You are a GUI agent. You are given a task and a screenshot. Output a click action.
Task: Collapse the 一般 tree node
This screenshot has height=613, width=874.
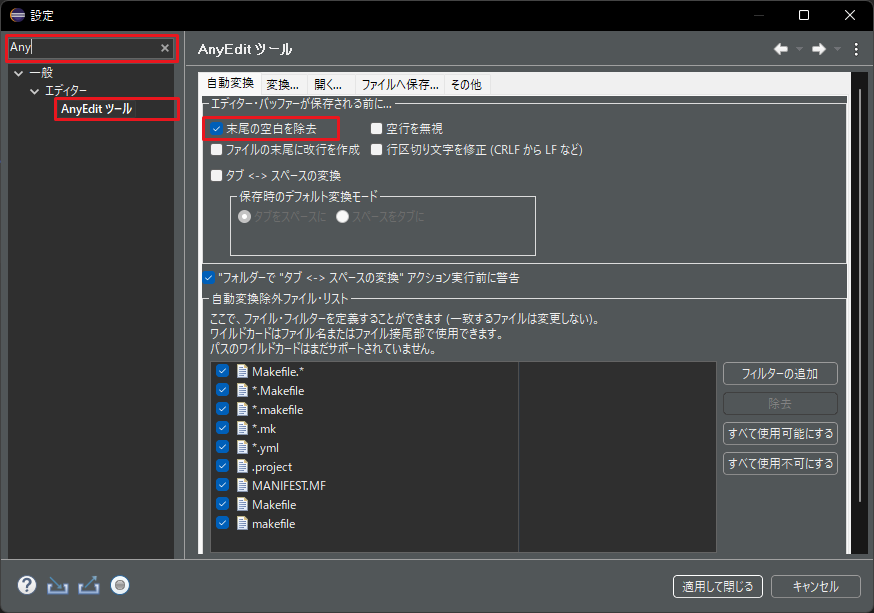pyautogui.click(x=18, y=73)
